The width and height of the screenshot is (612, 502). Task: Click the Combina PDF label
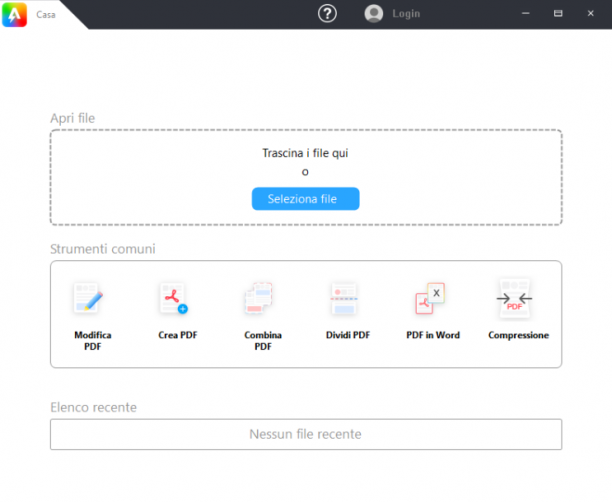(x=263, y=341)
